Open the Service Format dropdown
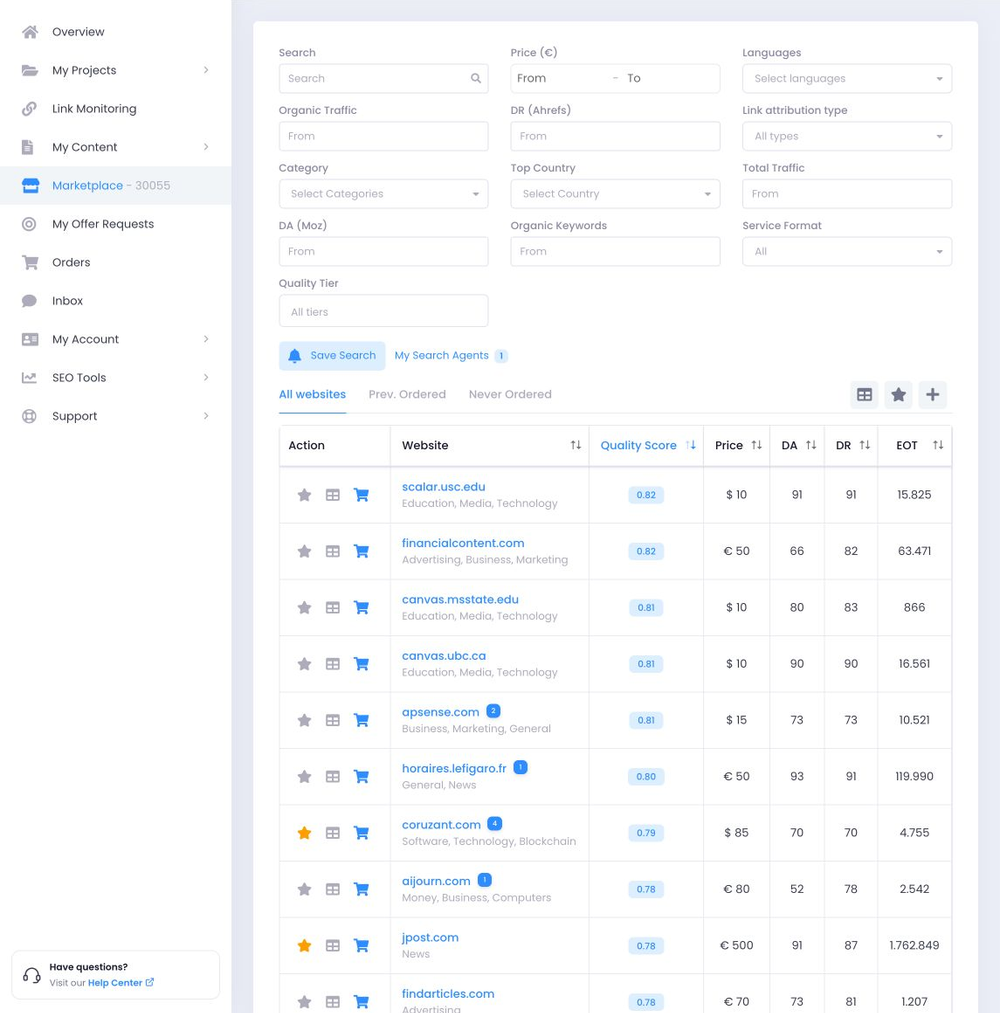This screenshot has width=1000, height=1013. [847, 251]
